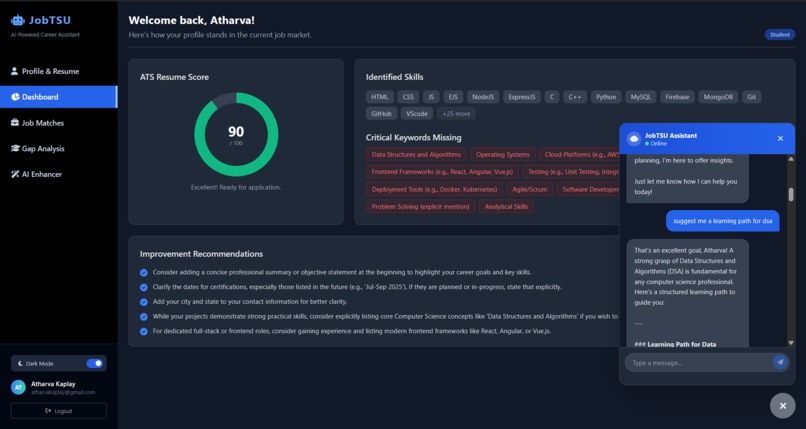Click the Atharva Kaplay user name

click(x=53, y=384)
